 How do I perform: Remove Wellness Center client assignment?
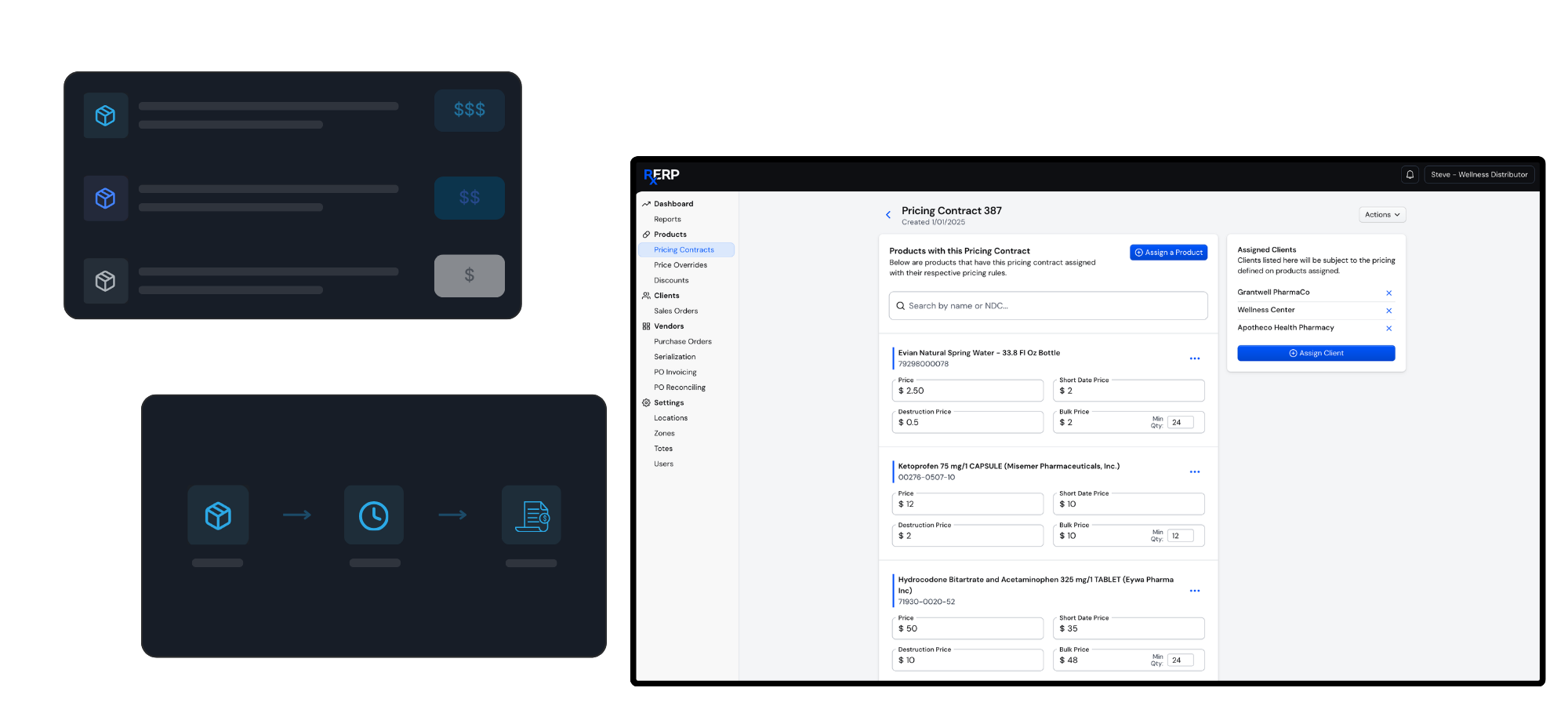tap(1388, 311)
